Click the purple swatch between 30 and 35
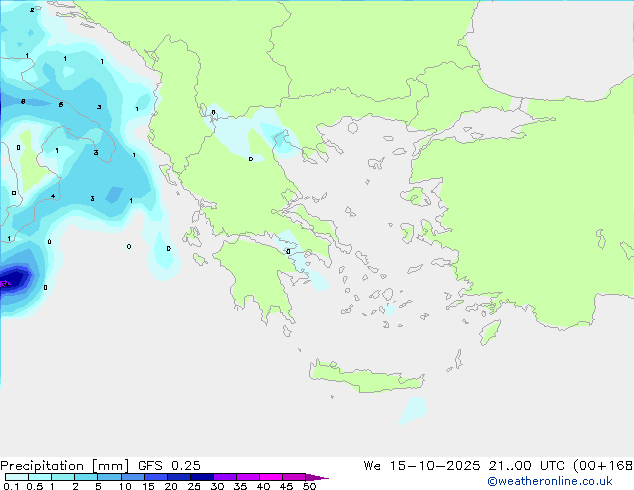Image resolution: width=634 pixels, height=490 pixels. click(225, 477)
